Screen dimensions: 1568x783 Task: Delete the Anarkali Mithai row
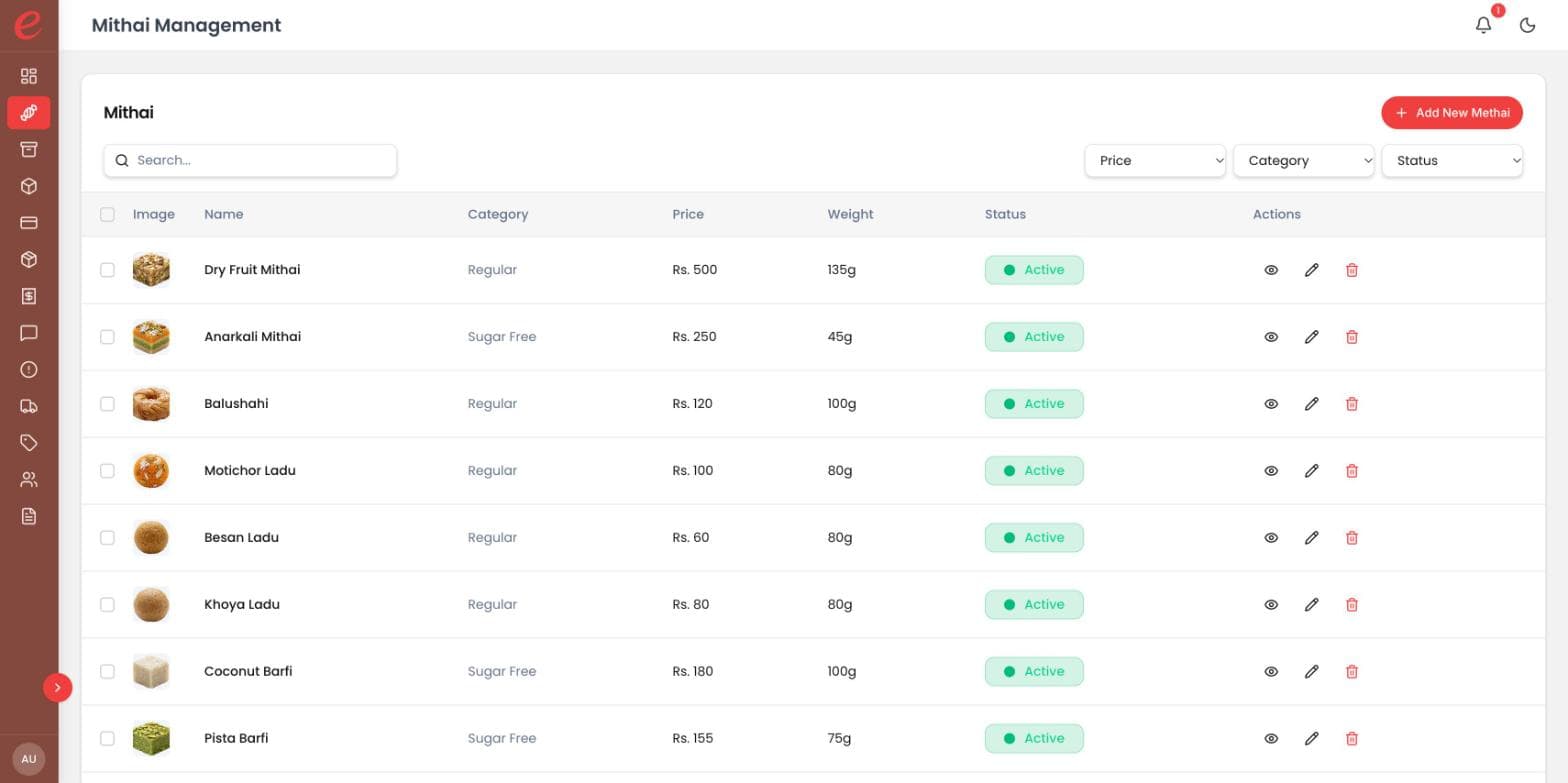pyautogui.click(x=1352, y=337)
